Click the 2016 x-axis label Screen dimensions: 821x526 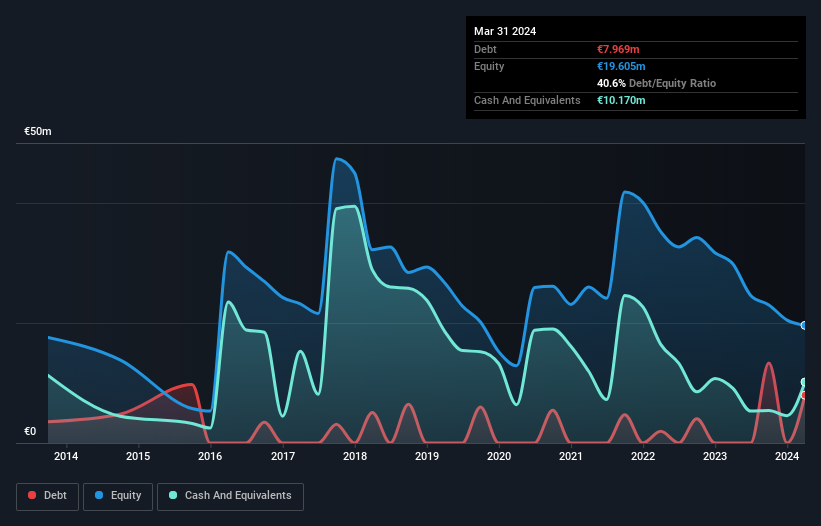coord(210,456)
